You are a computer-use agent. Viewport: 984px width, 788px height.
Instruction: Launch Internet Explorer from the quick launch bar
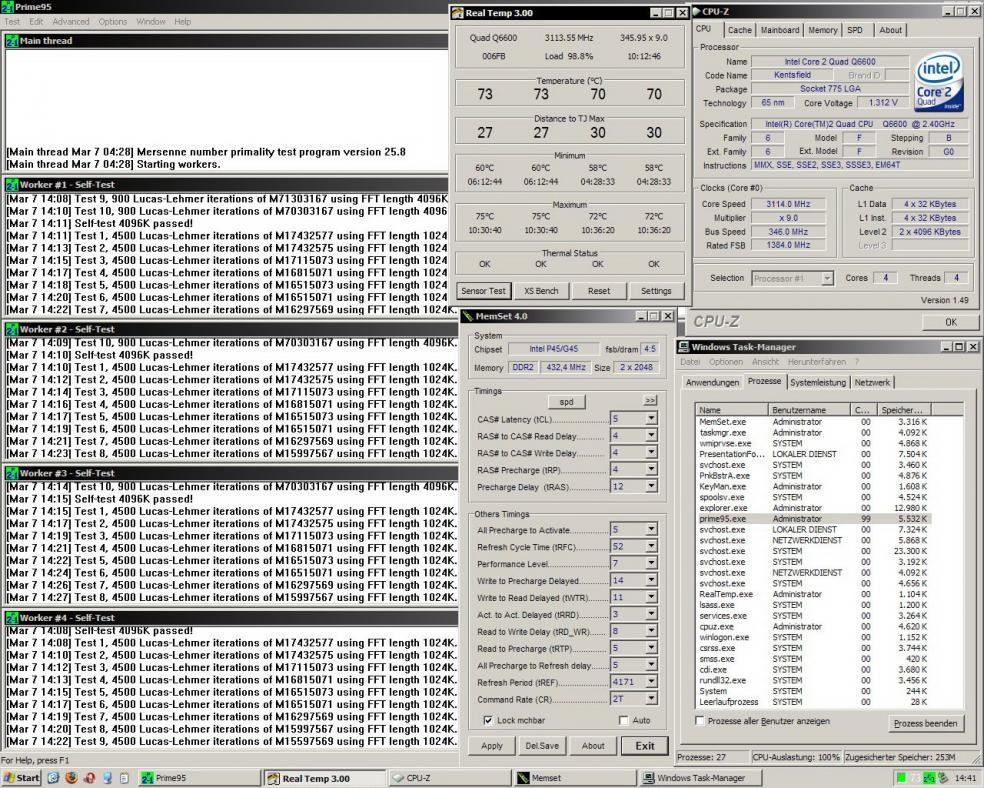click(x=53, y=778)
